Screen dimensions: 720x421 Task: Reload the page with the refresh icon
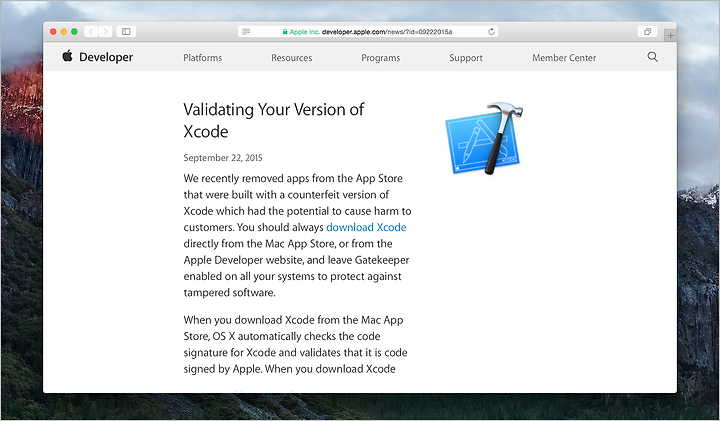coord(491,32)
